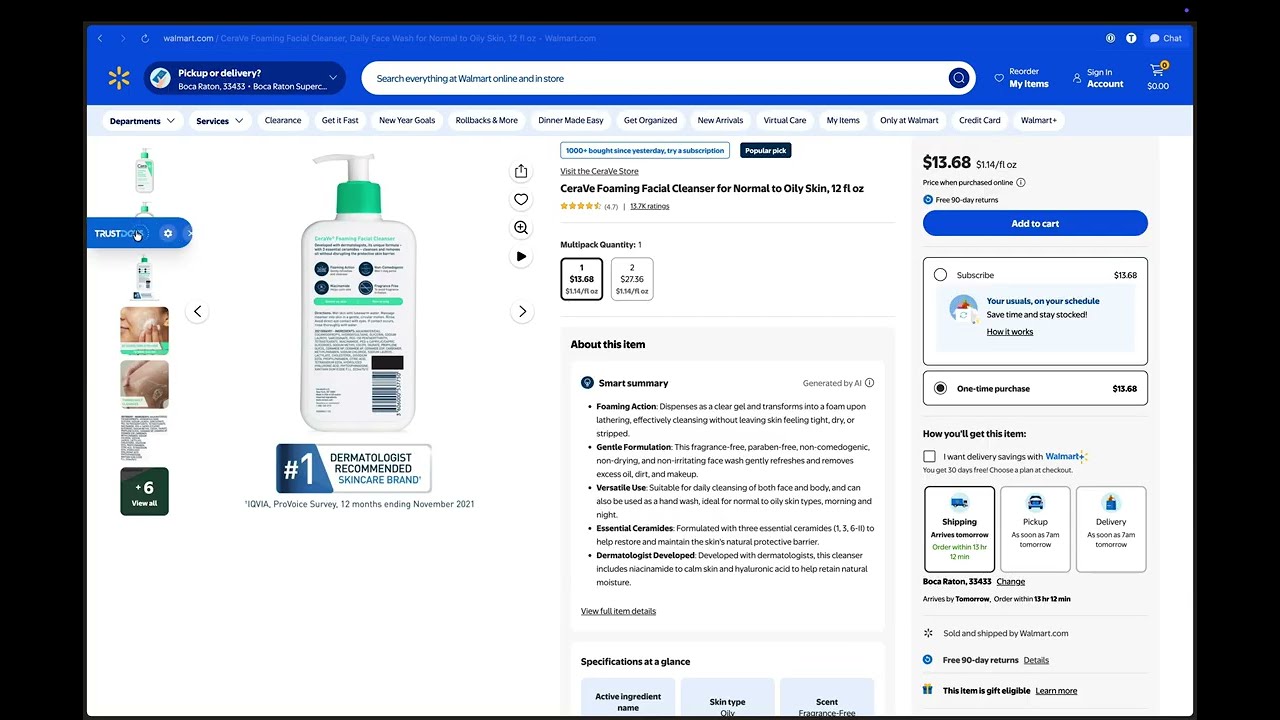1280x720 pixels.
Task: Click the arrow on the TrustDock widget
Action: [x=189, y=233]
